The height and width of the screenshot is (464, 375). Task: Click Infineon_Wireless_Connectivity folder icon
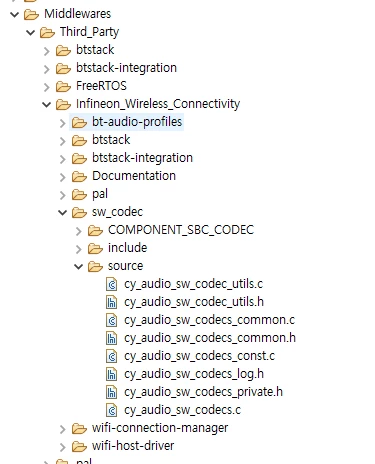pos(63,104)
